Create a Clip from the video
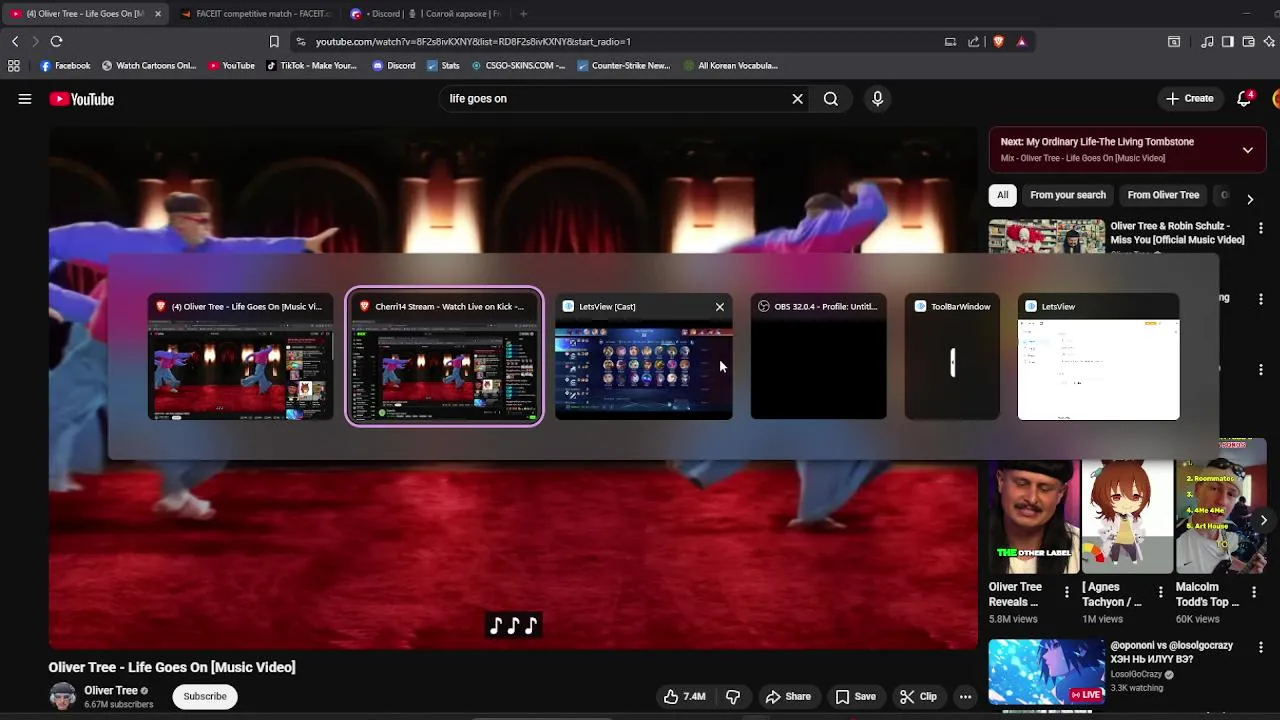Screen dimensions: 1280x720 917,697
